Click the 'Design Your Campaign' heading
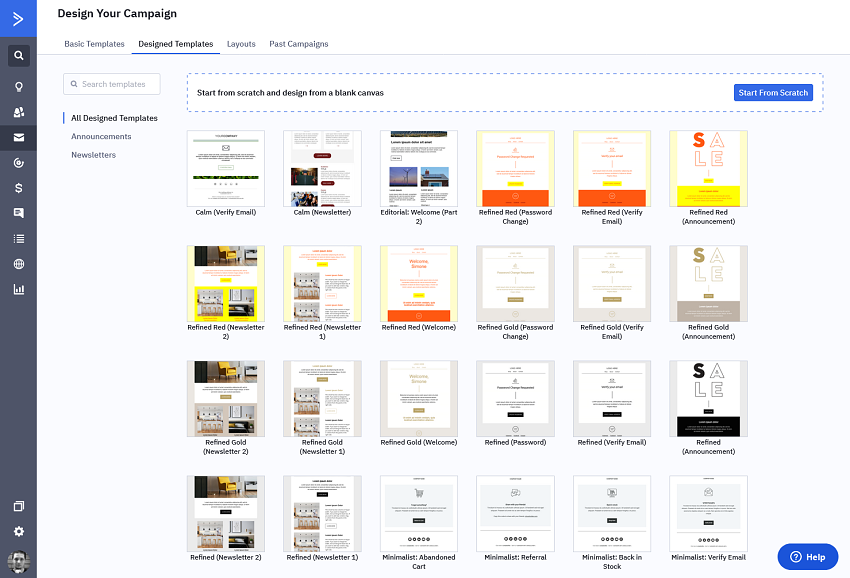850x578 pixels. coord(117,14)
